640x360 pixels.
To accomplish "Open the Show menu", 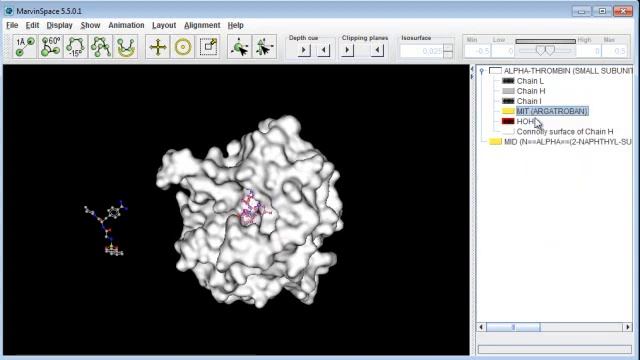I will coord(90,25).
